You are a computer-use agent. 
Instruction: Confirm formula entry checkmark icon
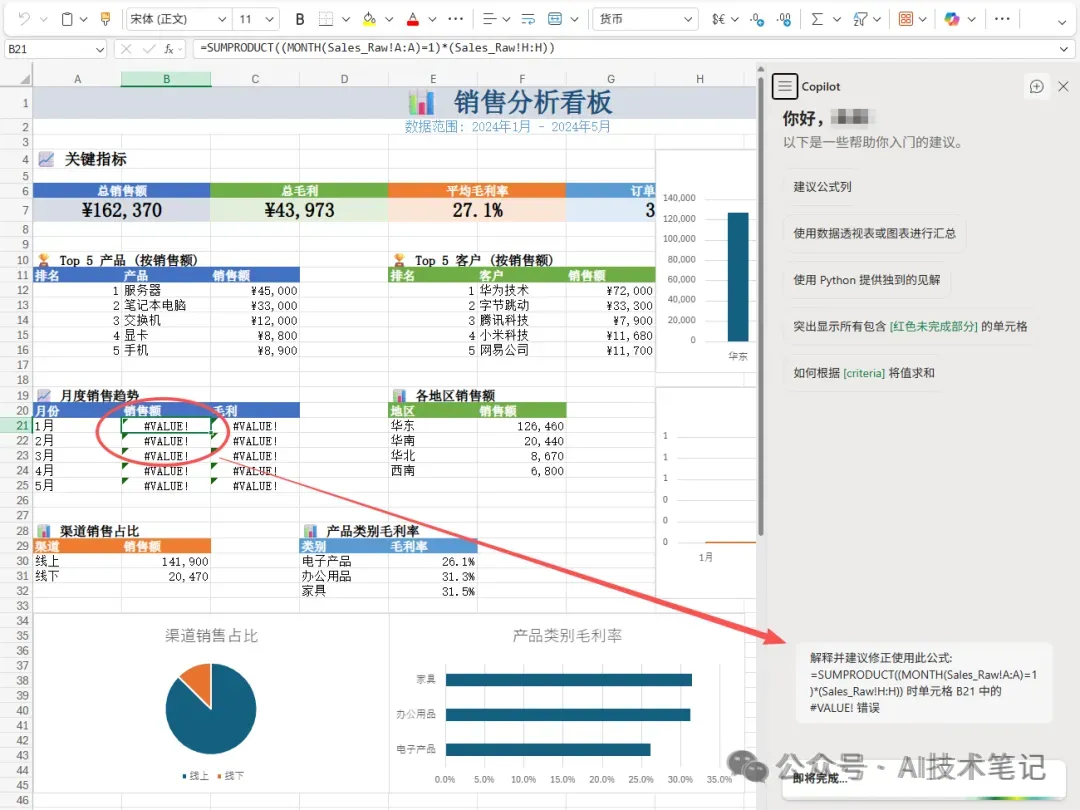click(149, 49)
